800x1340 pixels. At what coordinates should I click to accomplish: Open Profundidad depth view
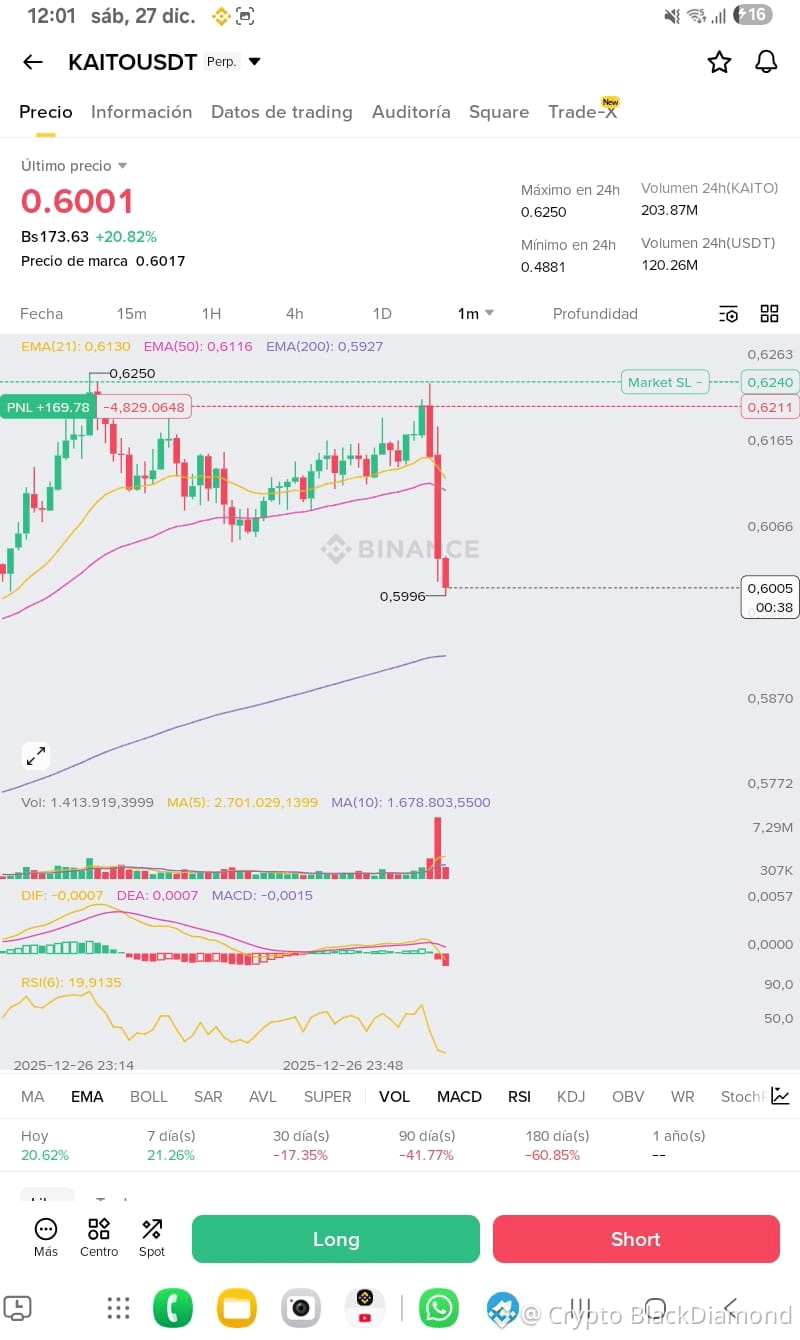point(595,314)
